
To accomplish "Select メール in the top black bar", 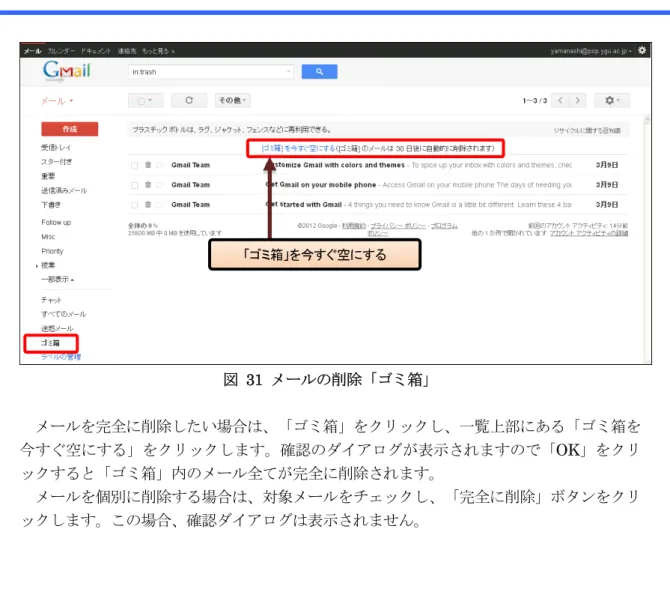I will tap(32, 51).
